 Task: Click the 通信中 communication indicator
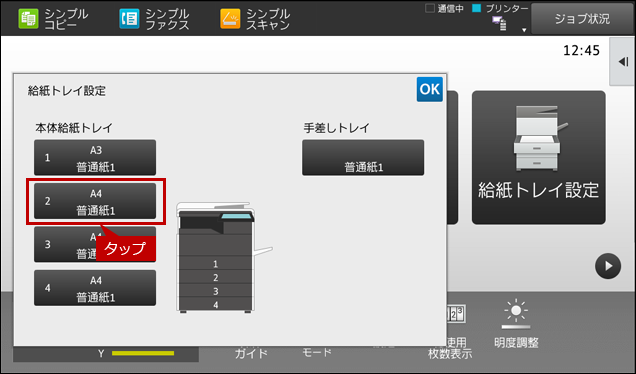[444, 9]
